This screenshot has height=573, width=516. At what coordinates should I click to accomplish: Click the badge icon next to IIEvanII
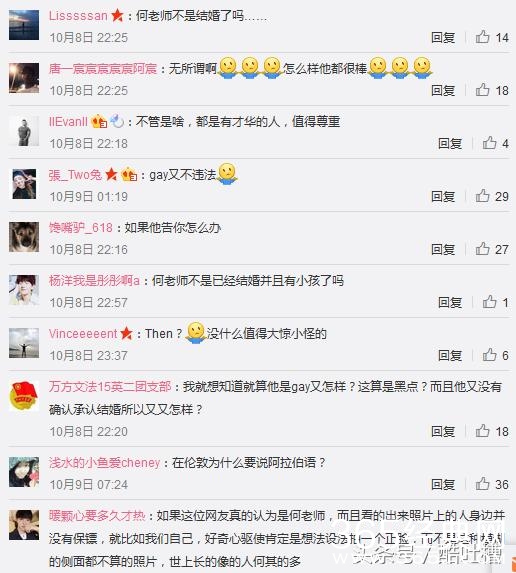click(99, 121)
